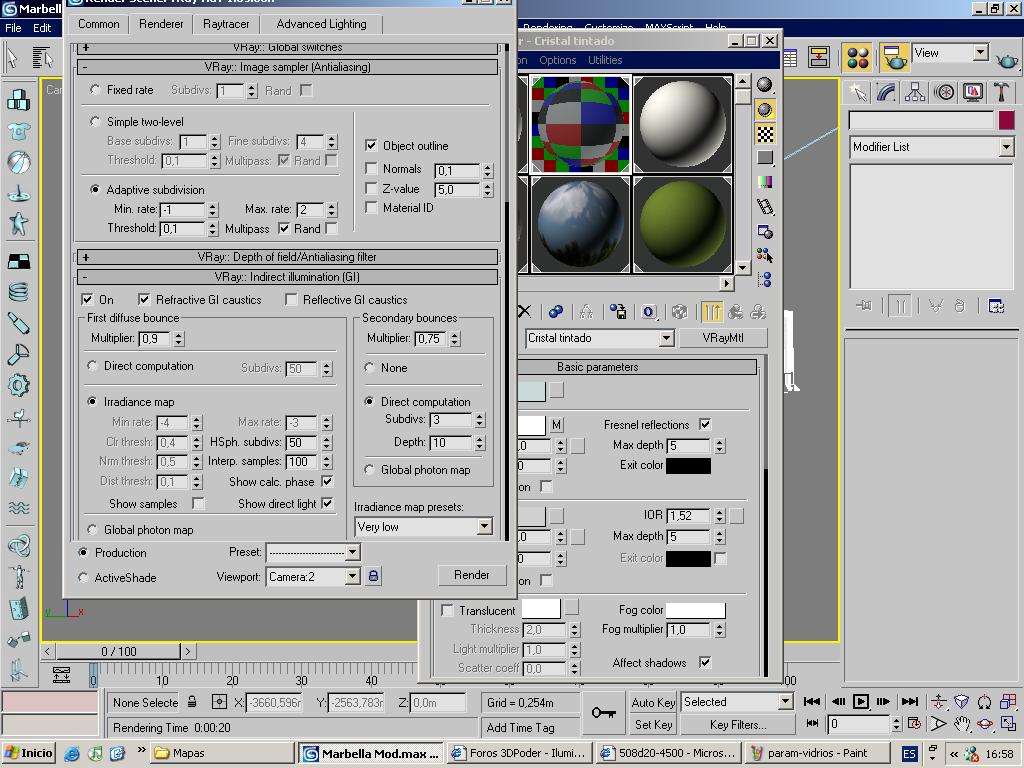Click the Render Scene teapot icon
Screen dimensions: 1024x768
[893, 57]
